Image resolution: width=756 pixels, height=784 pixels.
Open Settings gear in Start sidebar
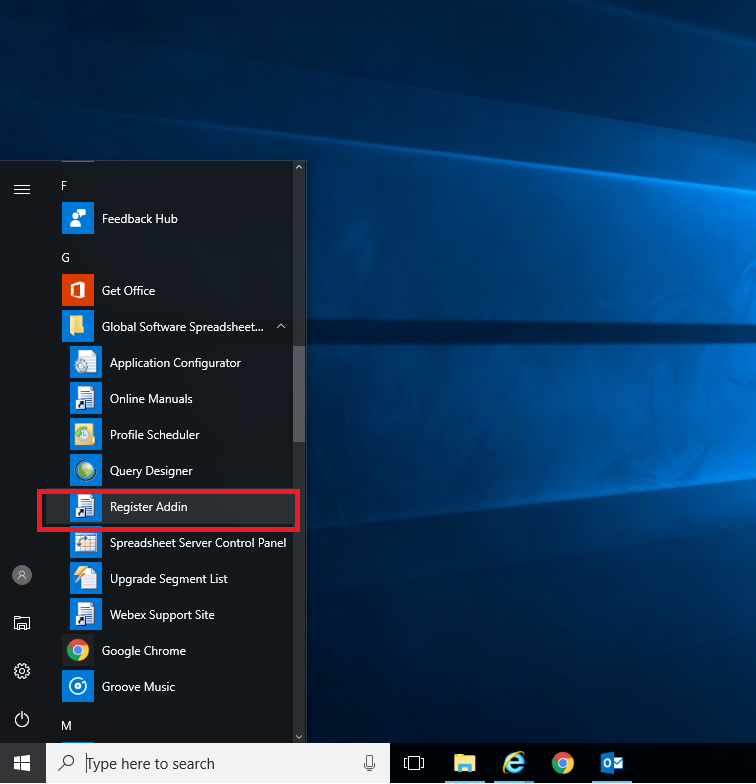(22, 671)
